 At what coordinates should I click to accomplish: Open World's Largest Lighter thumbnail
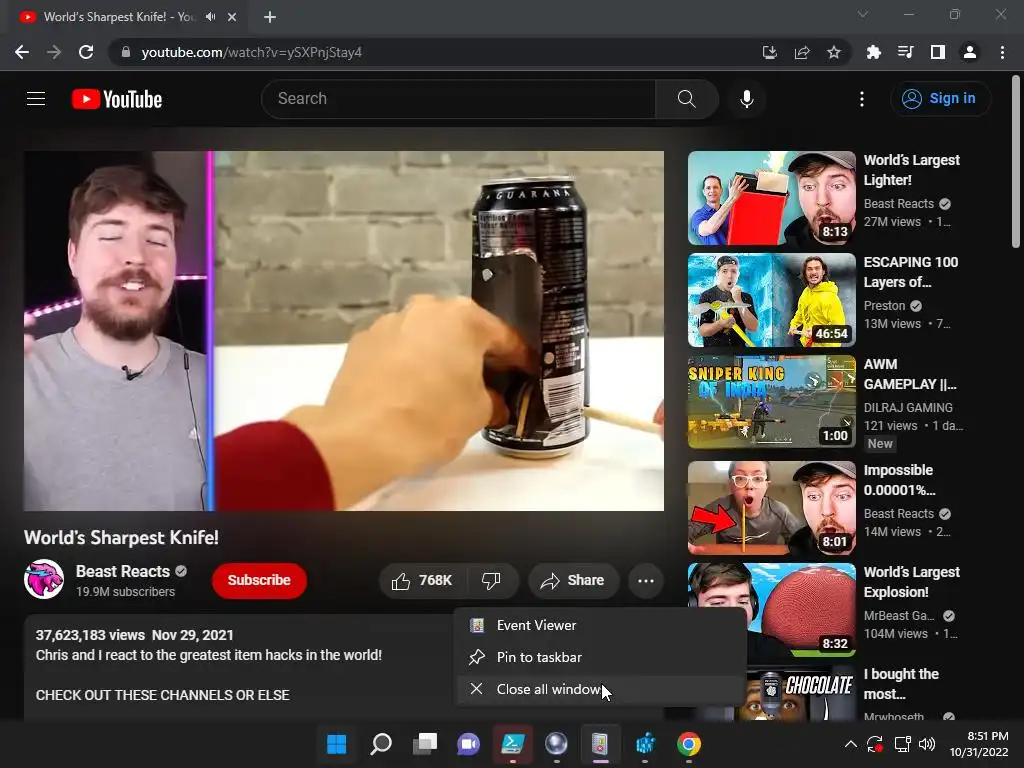[x=772, y=198]
